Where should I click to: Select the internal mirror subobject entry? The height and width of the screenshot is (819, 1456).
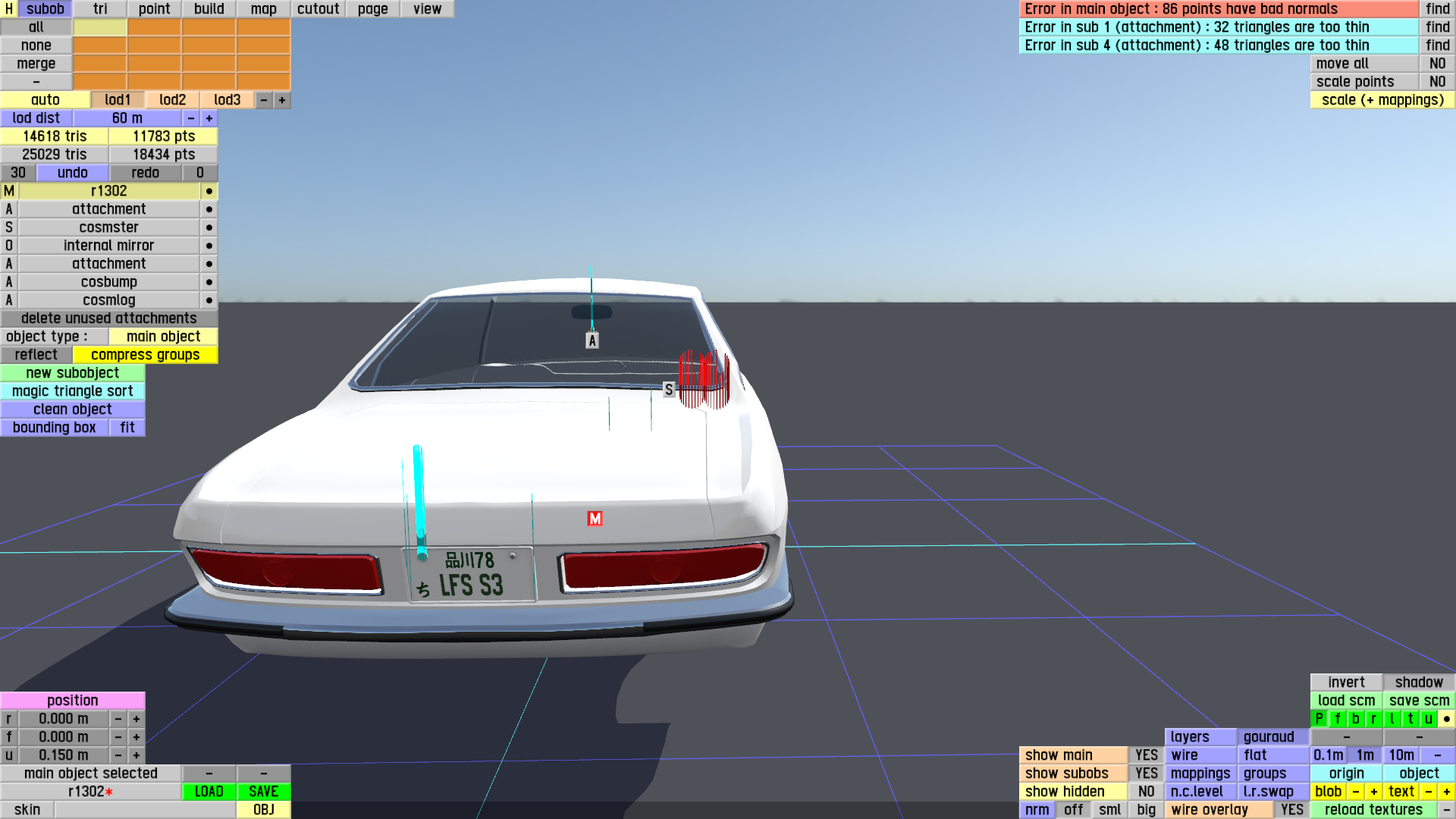click(x=108, y=246)
